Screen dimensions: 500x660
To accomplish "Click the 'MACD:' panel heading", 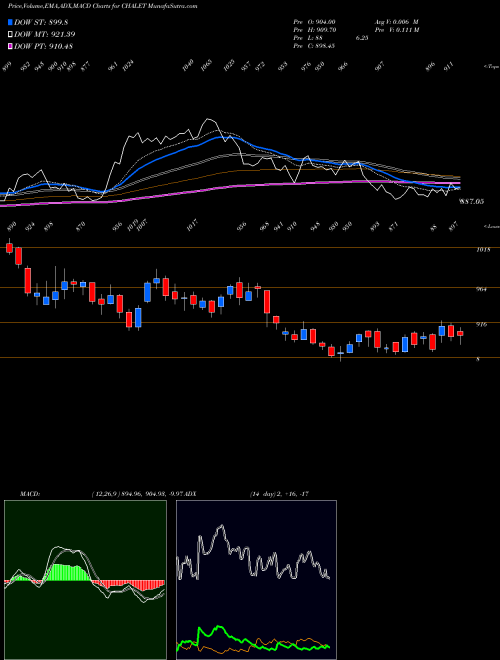I will tap(29, 494).
